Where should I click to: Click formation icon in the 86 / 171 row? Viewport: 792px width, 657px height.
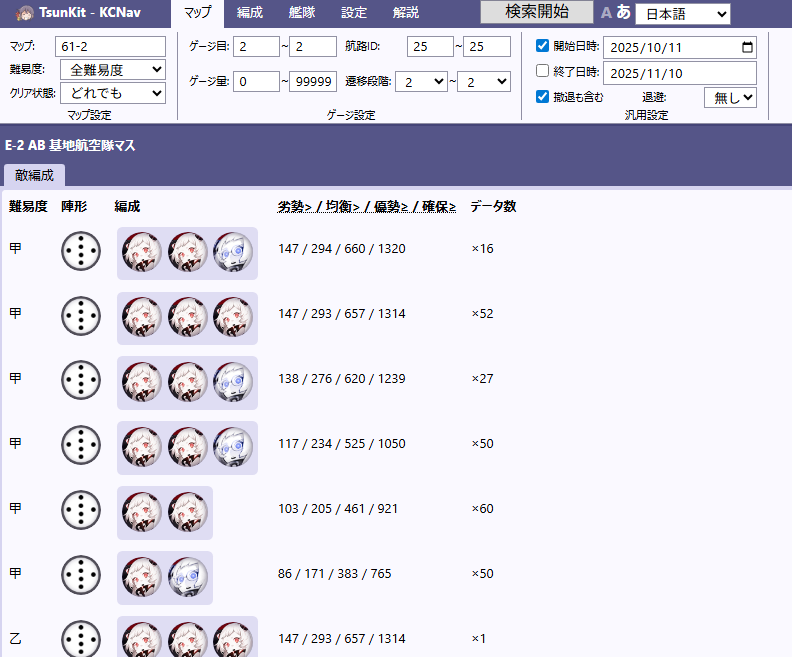pos(81,575)
